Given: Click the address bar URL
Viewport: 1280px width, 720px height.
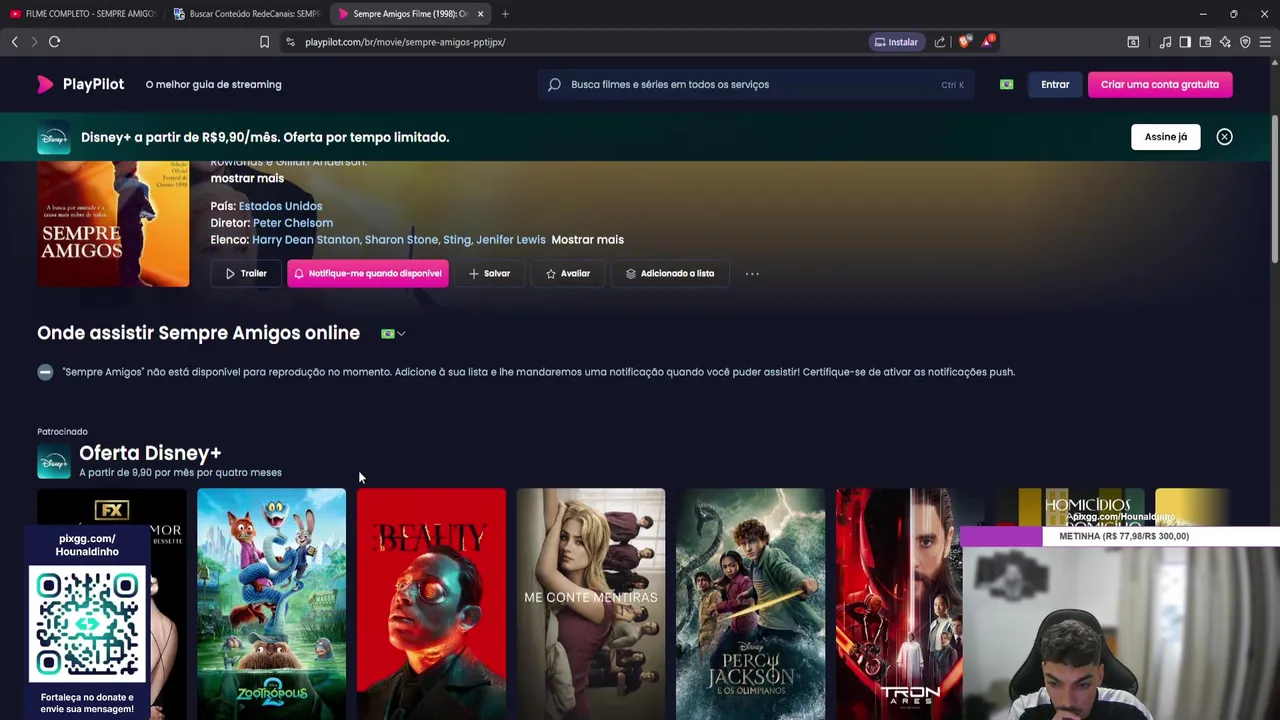Looking at the screenshot, I should (405, 42).
